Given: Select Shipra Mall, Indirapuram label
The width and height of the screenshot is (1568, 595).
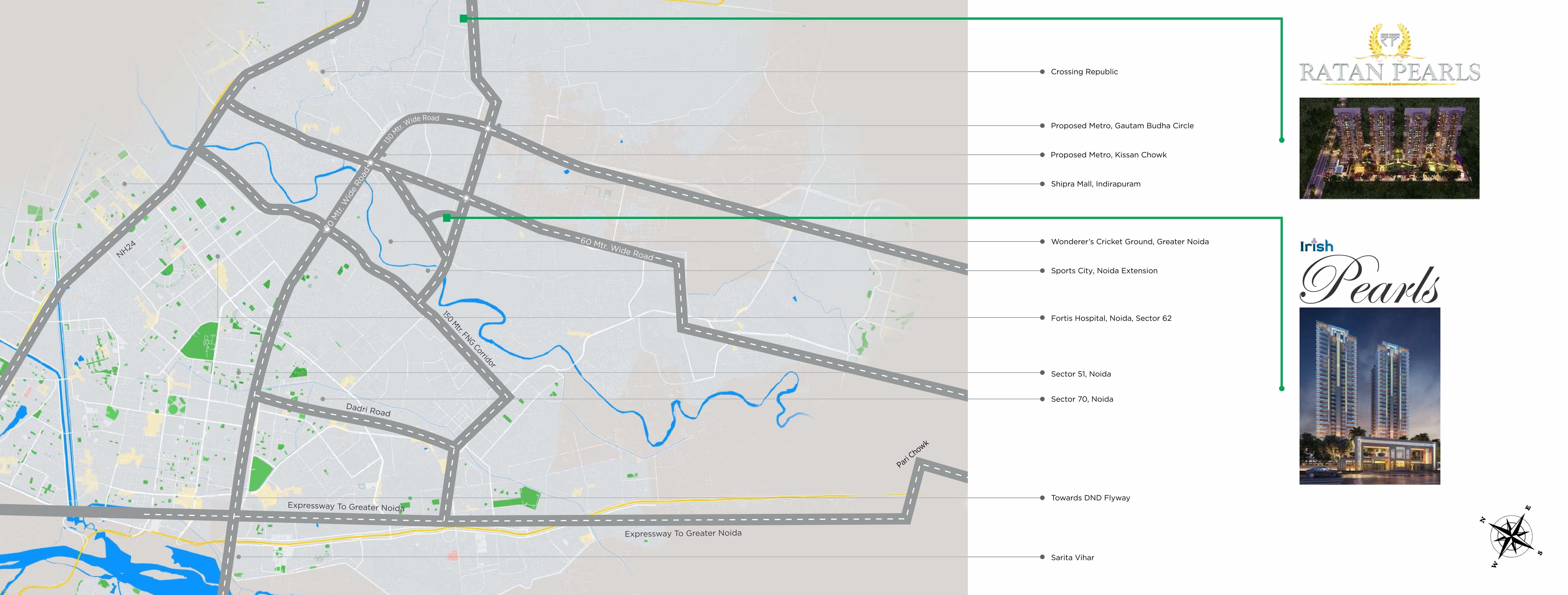Looking at the screenshot, I should 1096,184.
